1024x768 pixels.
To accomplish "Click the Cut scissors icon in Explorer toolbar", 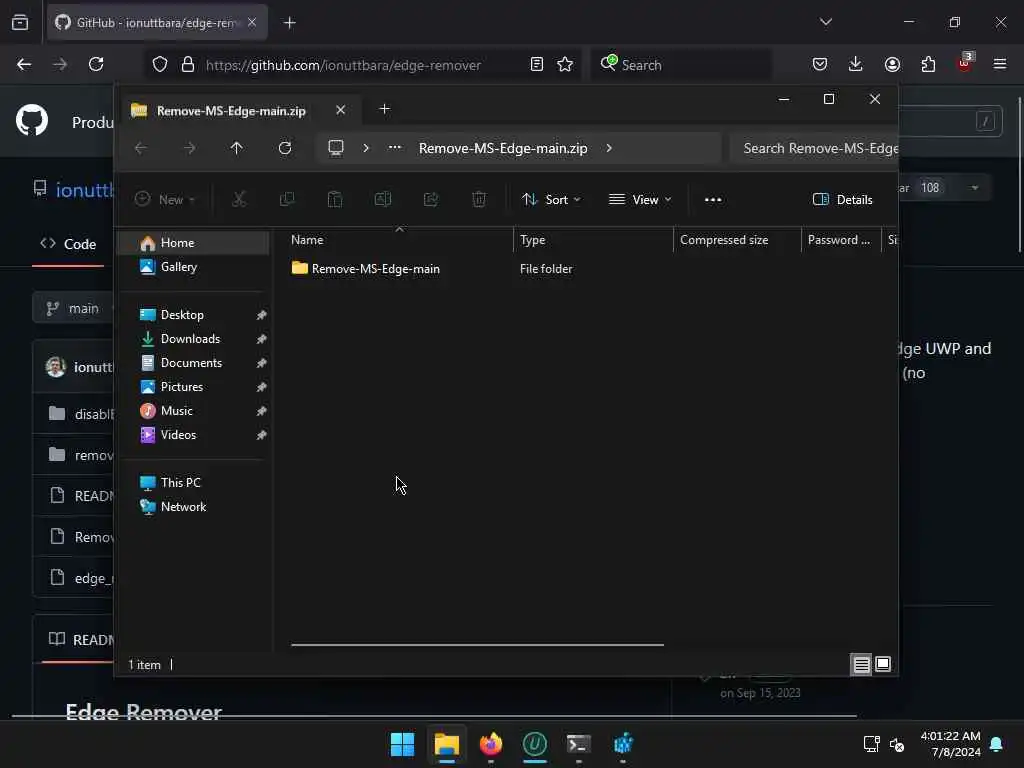I will coord(239,199).
